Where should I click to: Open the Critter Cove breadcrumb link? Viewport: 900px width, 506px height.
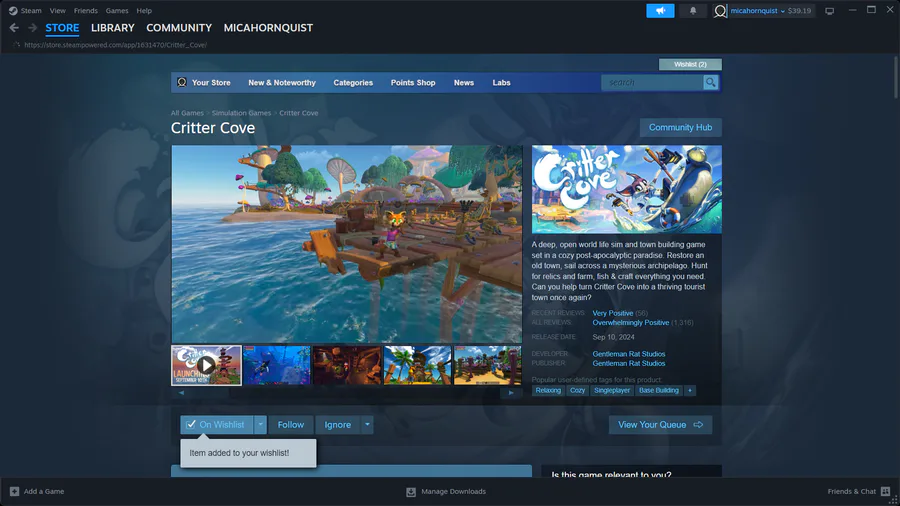[298, 113]
